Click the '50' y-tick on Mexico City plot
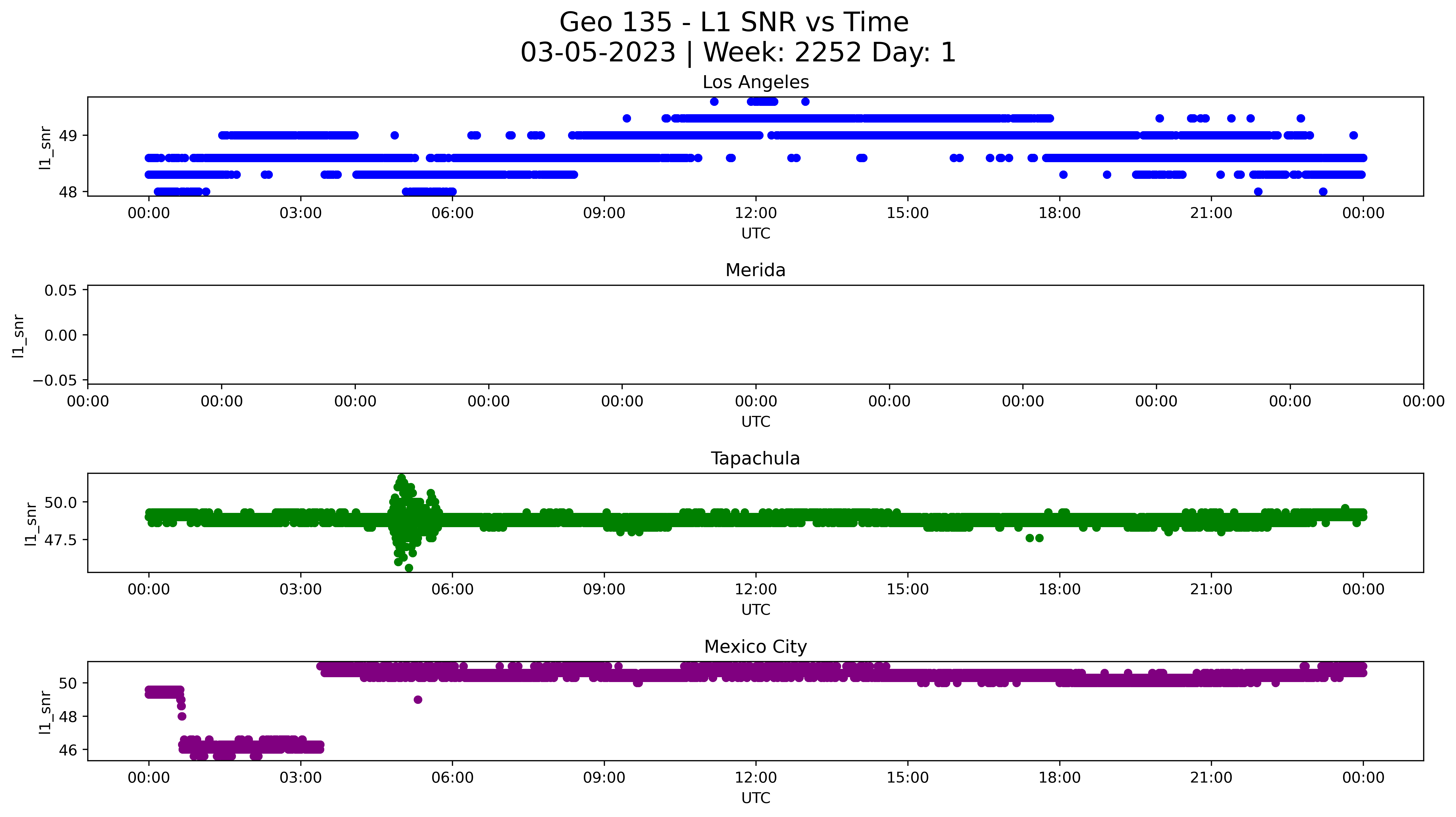 68,683
